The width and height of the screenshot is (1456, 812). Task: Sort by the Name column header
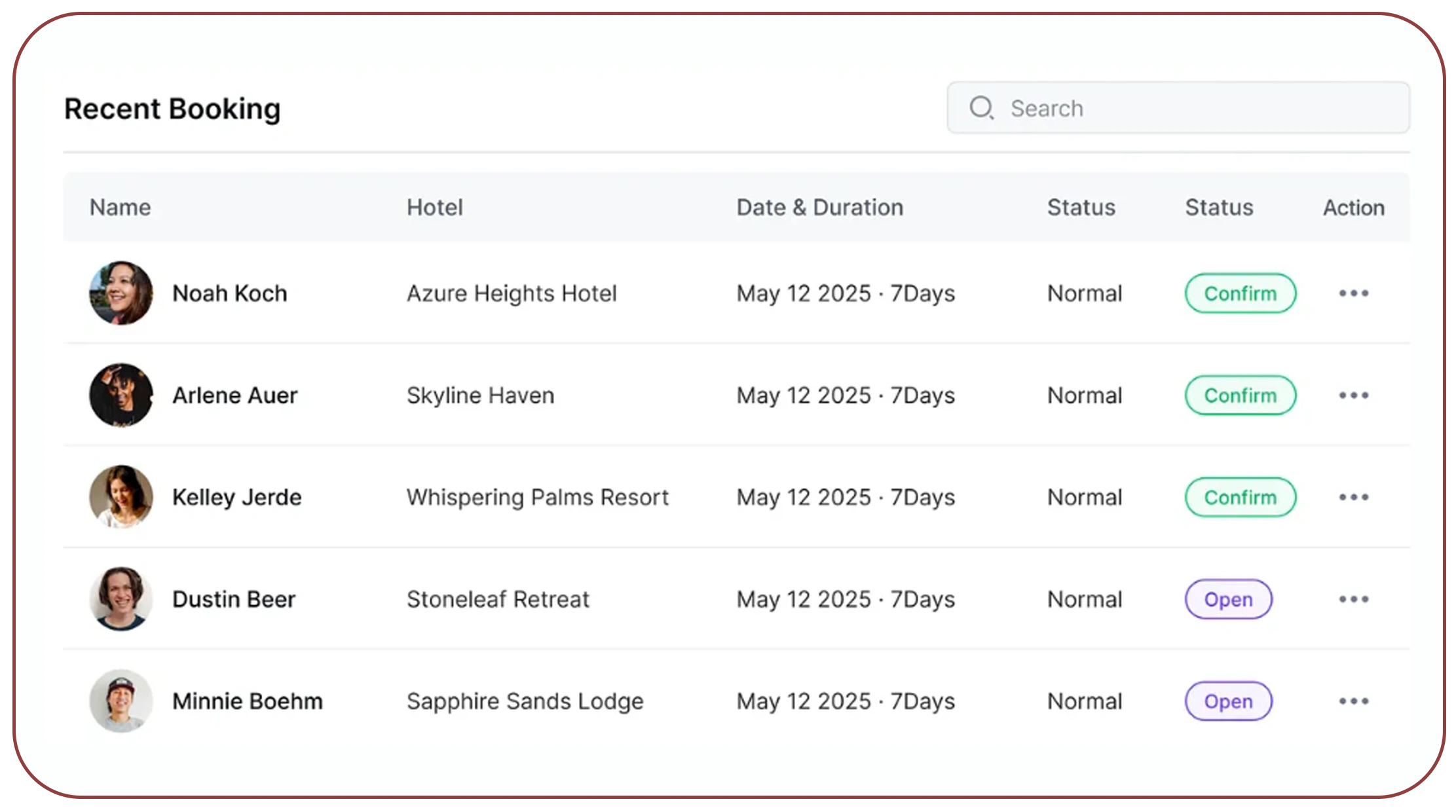pyautogui.click(x=120, y=208)
